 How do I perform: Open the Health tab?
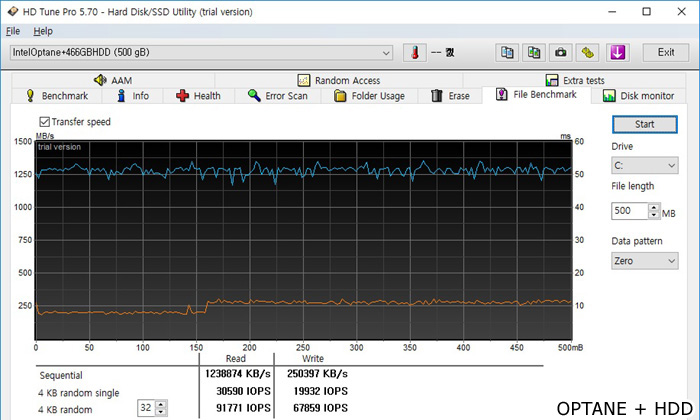(199, 96)
